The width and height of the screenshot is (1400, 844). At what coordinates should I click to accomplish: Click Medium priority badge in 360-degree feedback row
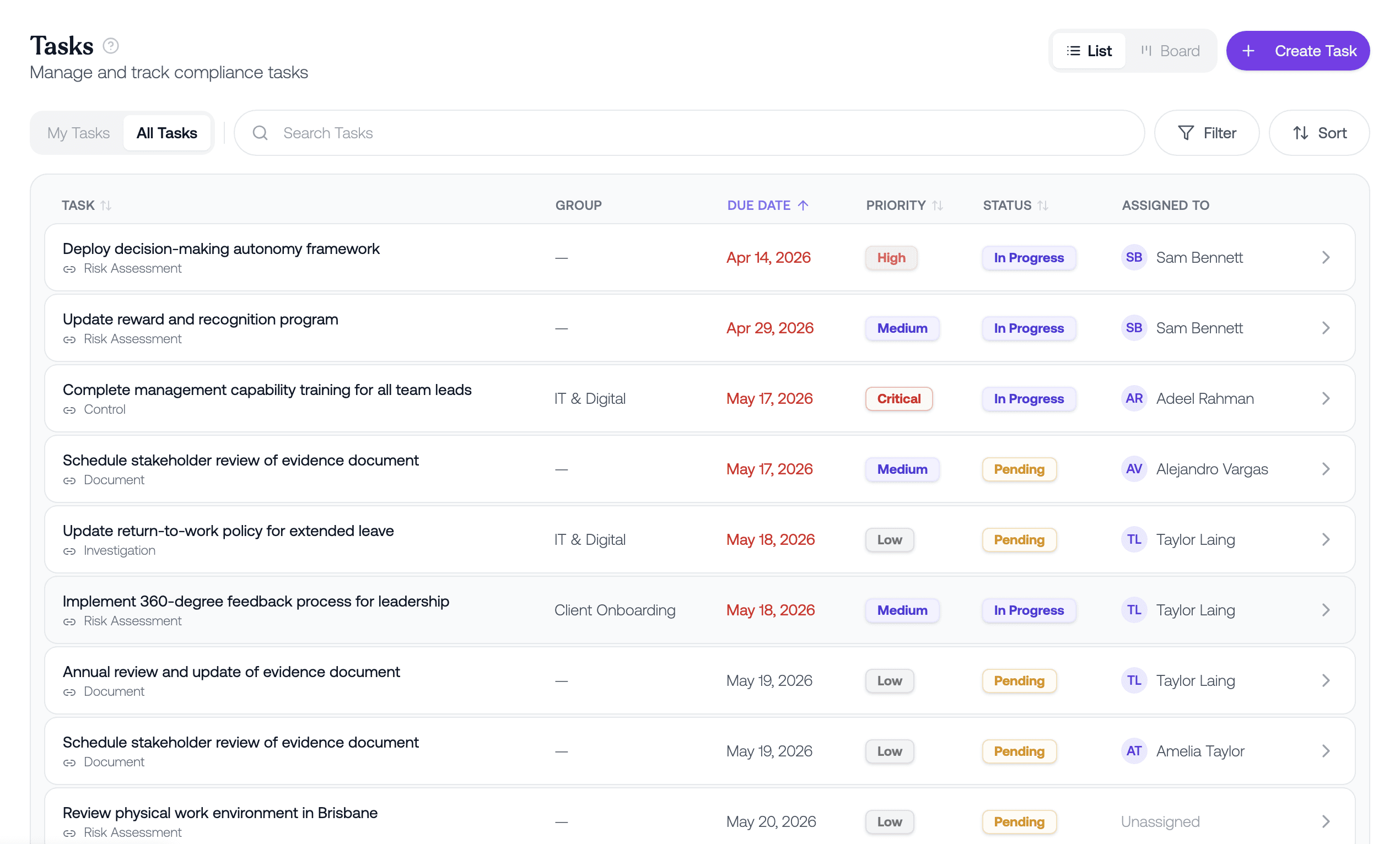902,610
